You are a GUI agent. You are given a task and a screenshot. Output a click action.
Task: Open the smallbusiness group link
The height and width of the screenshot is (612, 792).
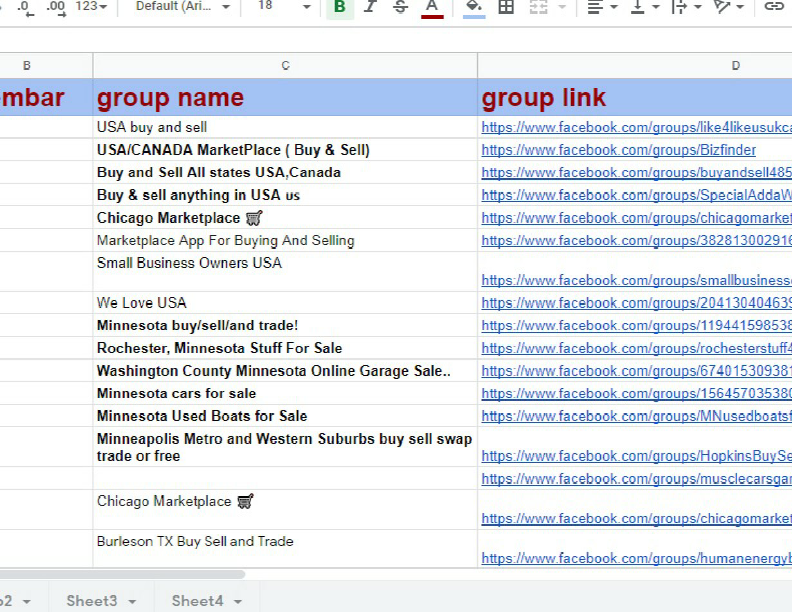click(636, 280)
